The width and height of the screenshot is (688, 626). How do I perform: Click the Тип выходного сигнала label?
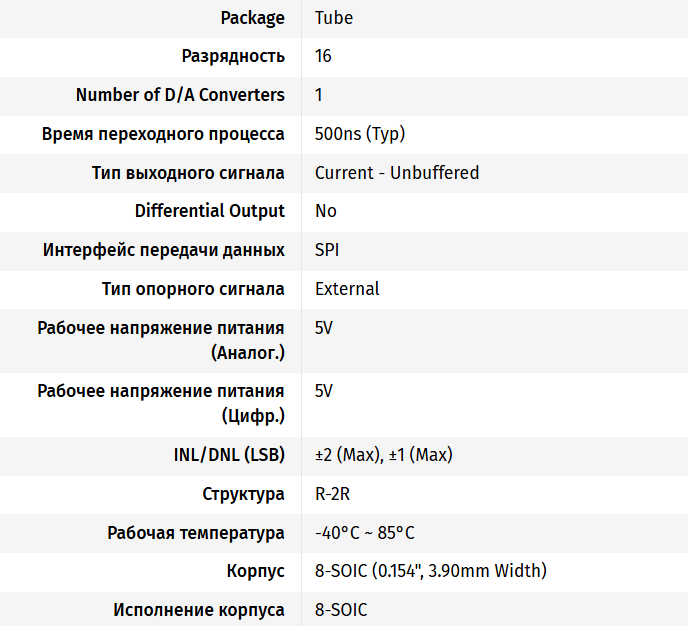[x=188, y=172]
